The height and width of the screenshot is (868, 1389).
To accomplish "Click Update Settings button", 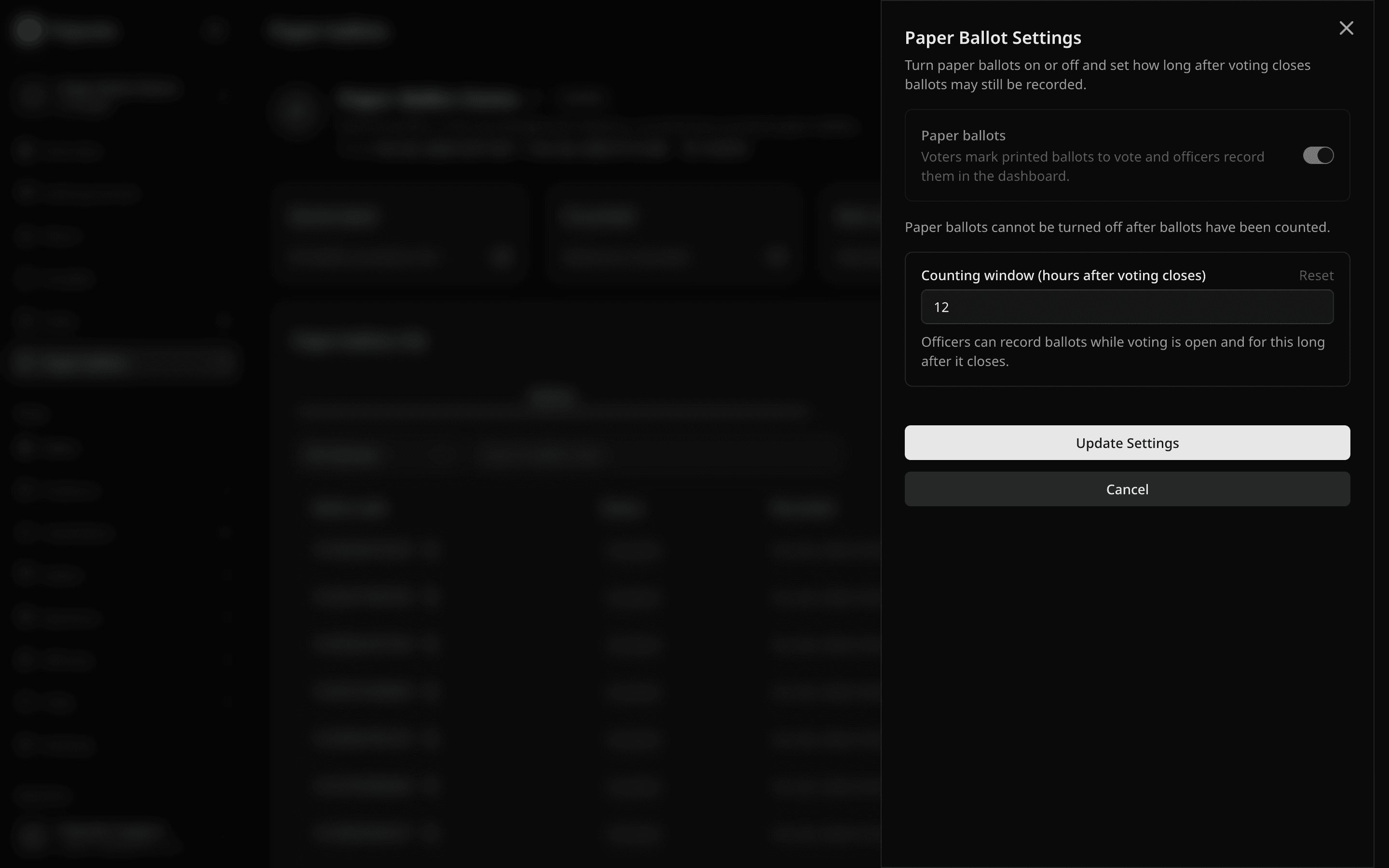I will [1127, 443].
